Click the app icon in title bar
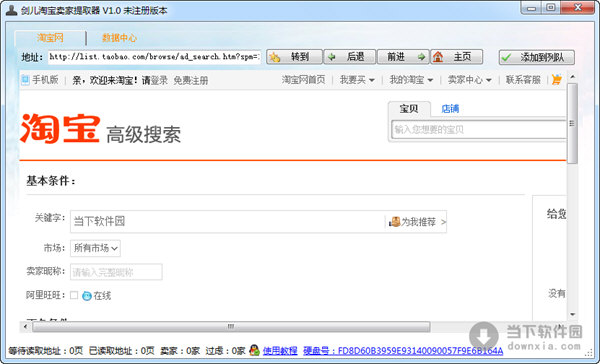 pyautogui.click(x=11, y=10)
